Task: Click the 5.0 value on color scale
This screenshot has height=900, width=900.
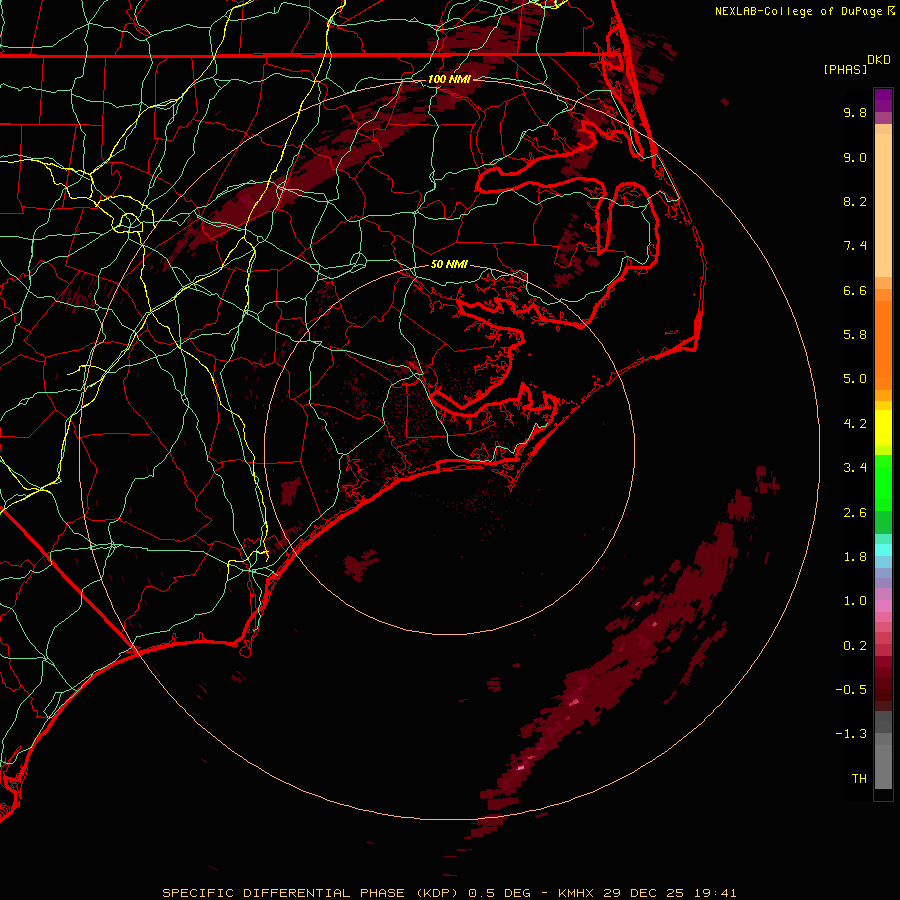Action: point(855,379)
